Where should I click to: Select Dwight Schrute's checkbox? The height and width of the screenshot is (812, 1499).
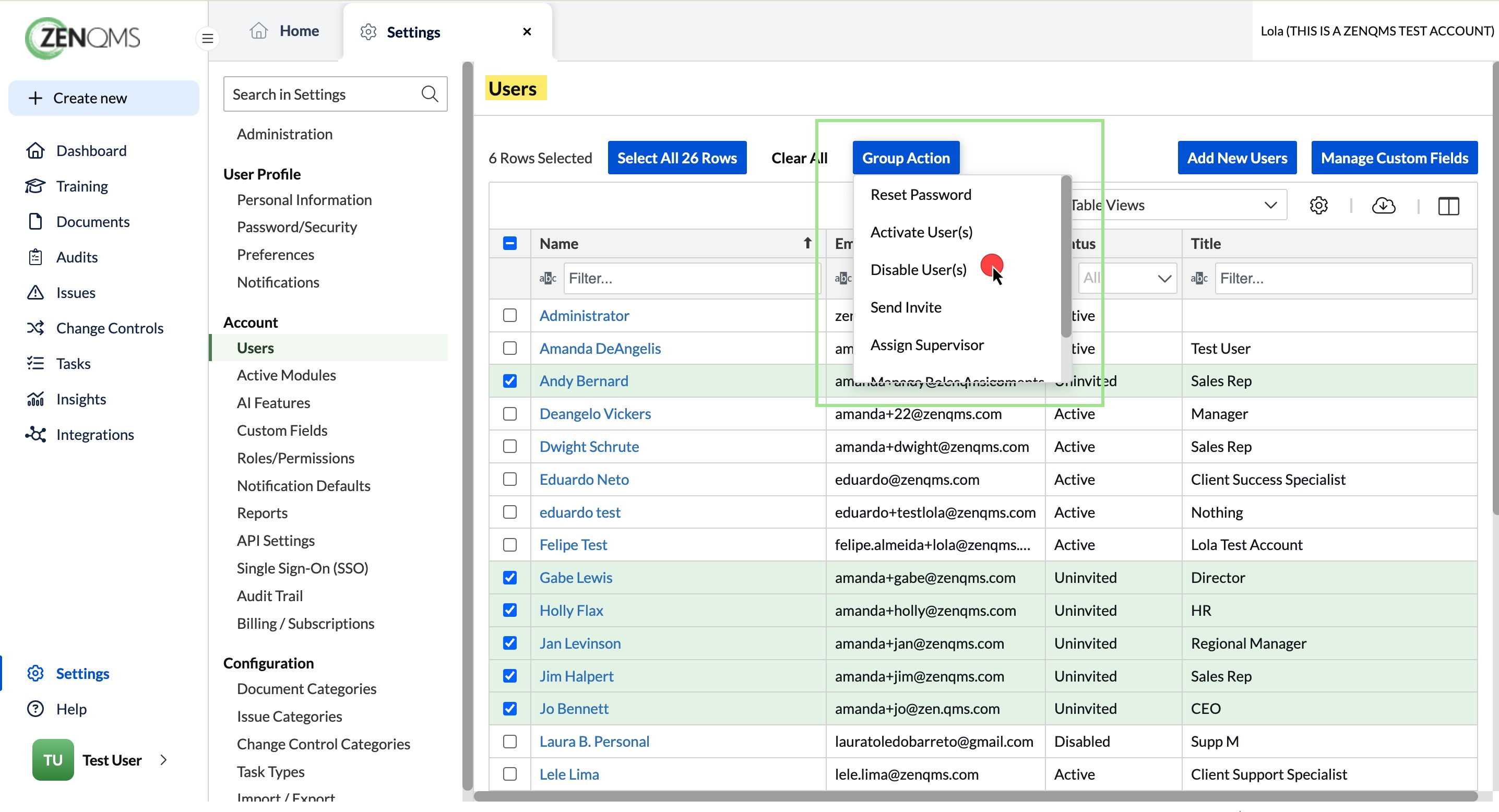point(510,446)
